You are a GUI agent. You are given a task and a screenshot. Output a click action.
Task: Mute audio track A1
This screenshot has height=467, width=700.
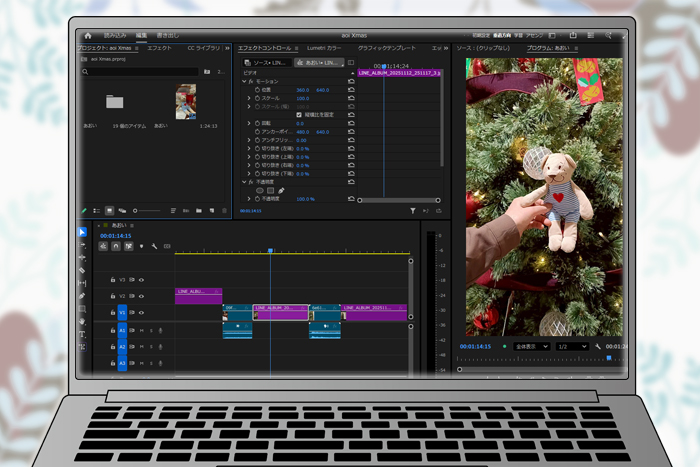[x=141, y=329]
